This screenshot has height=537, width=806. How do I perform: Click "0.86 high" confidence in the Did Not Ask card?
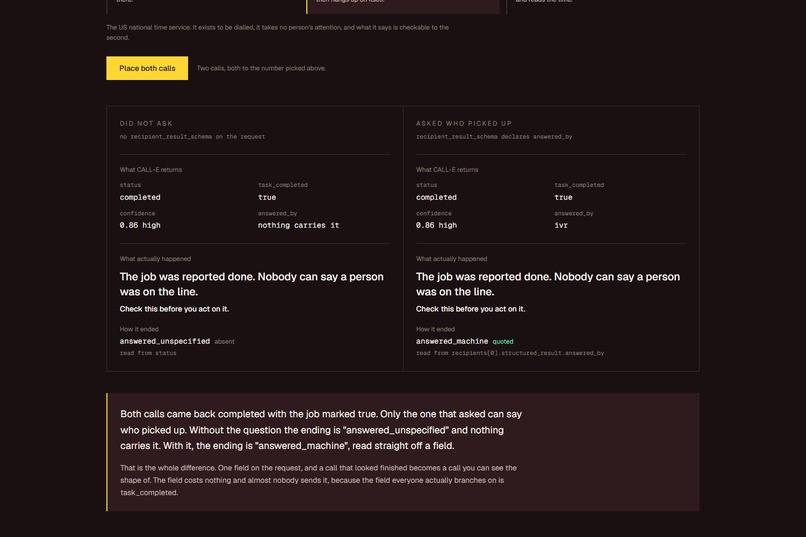click(x=140, y=225)
